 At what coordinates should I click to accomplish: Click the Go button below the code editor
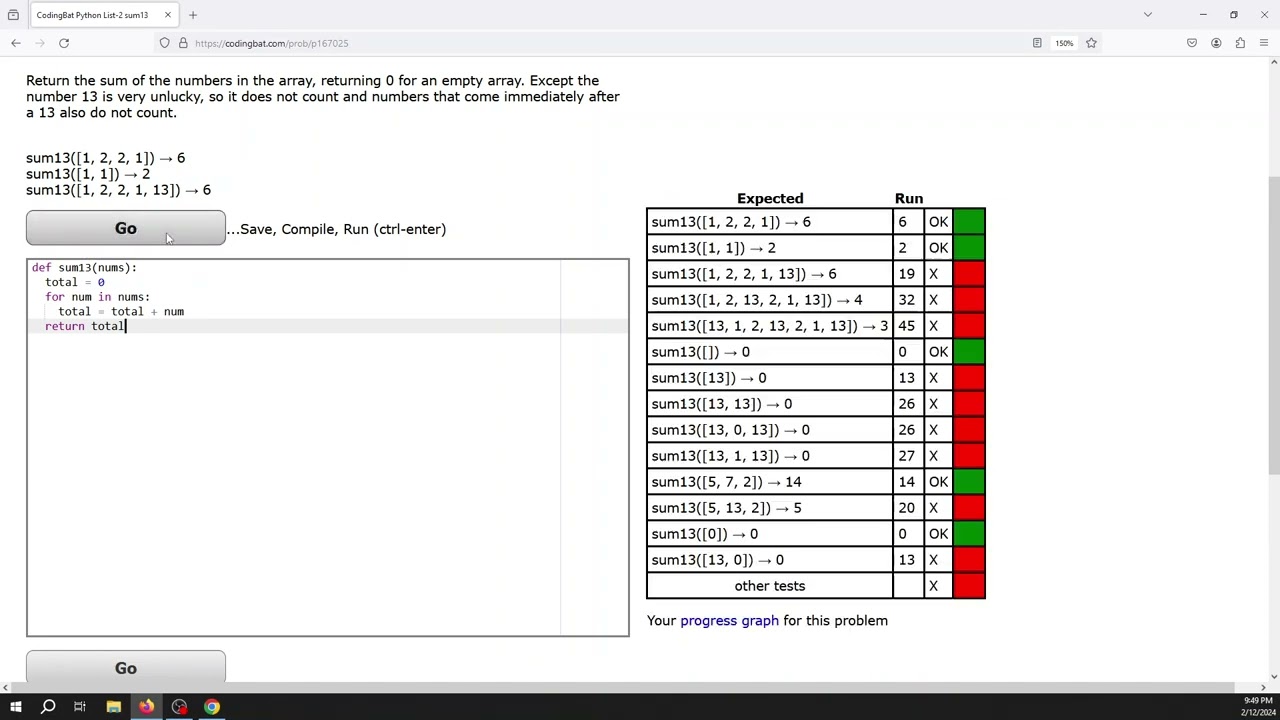126,667
